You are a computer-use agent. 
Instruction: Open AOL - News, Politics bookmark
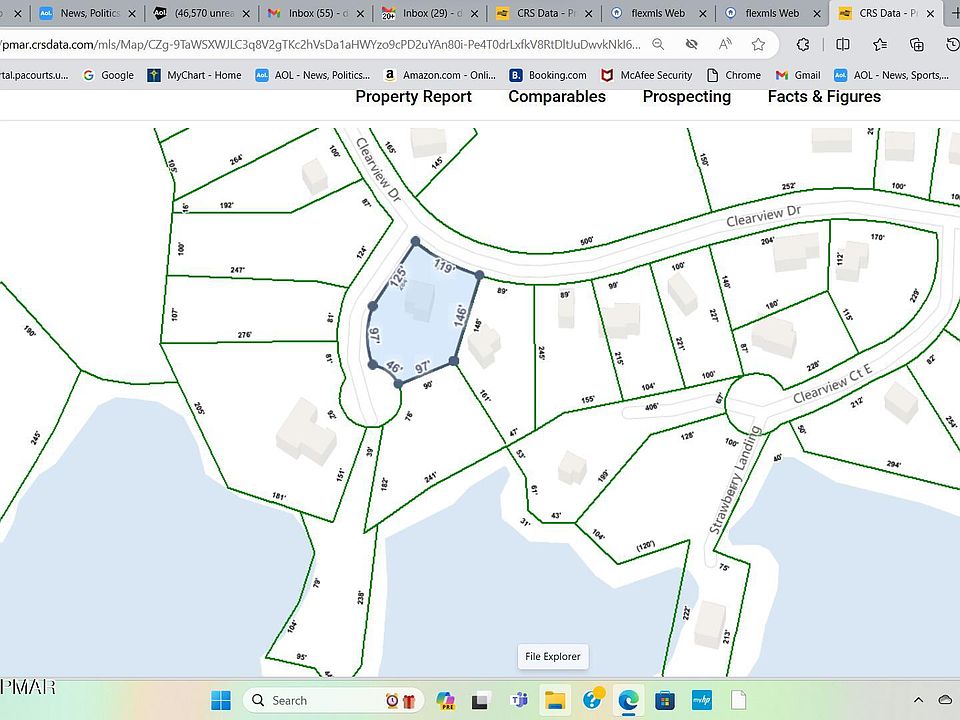(313, 75)
